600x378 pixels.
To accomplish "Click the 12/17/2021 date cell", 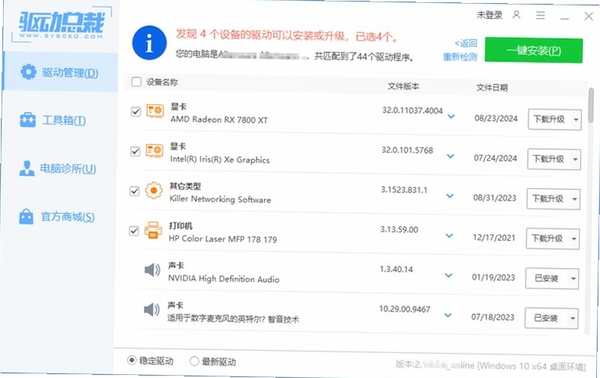I will (494, 238).
